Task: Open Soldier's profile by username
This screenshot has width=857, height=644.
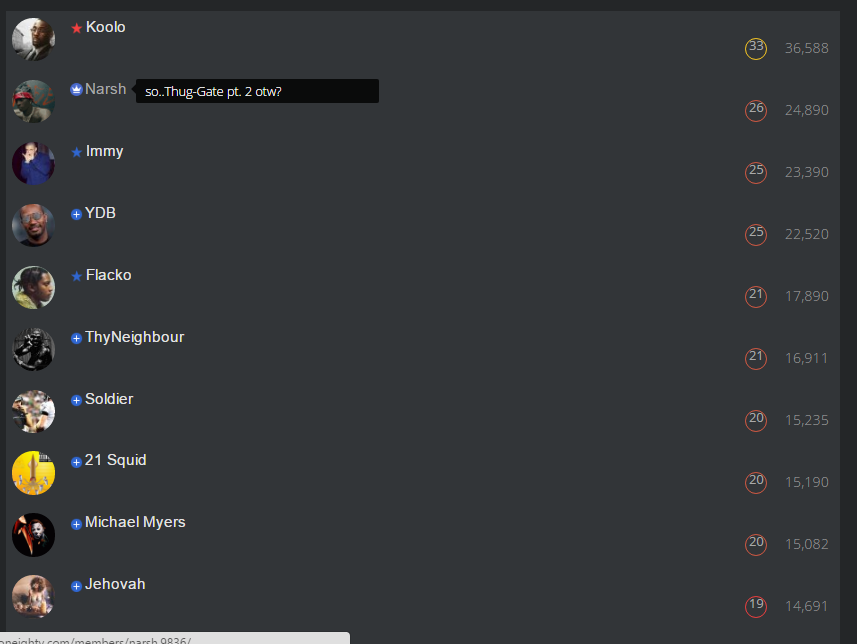Action: [109, 399]
